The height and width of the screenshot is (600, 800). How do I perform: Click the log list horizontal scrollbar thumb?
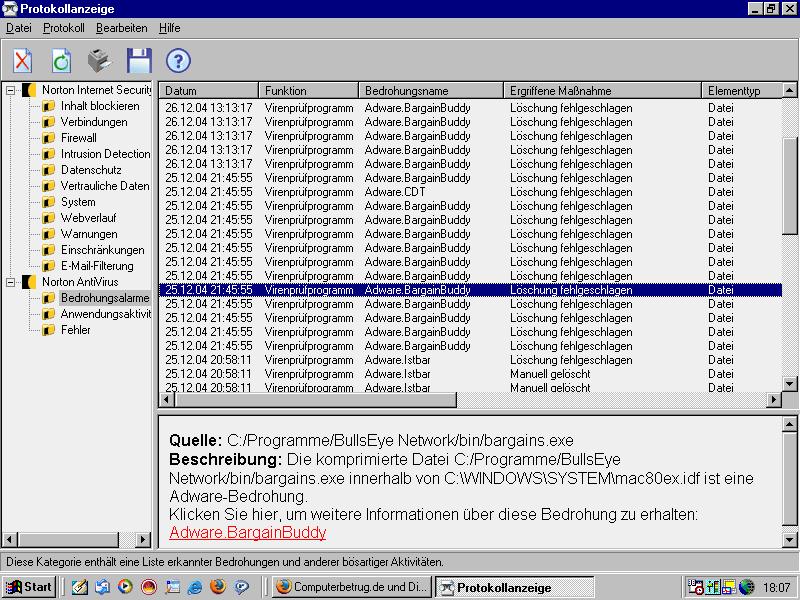[x=315, y=400]
